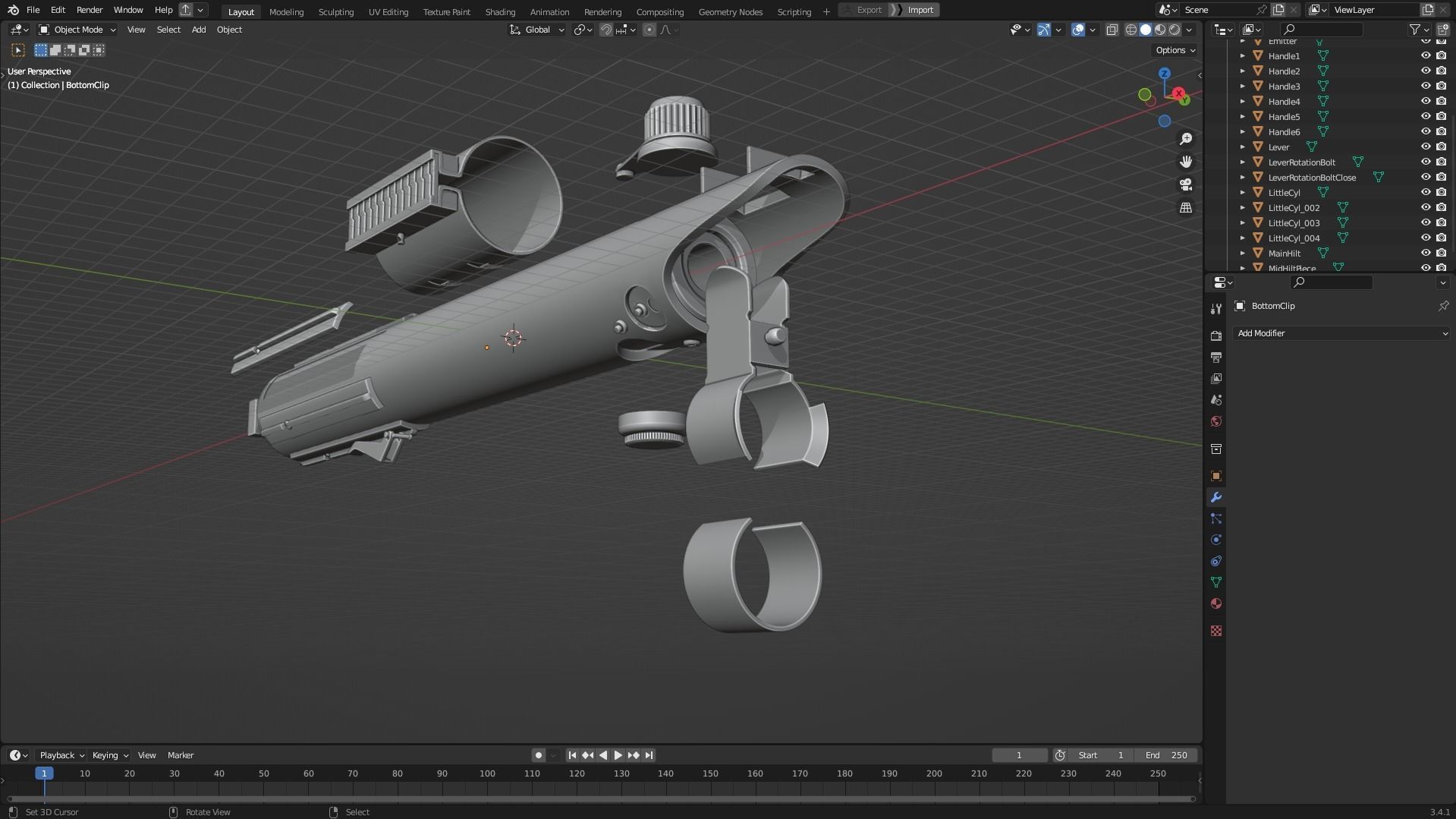Open the World properties globe tab
The height and width of the screenshot is (819, 1456).
pyautogui.click(x=1216, y=421)
